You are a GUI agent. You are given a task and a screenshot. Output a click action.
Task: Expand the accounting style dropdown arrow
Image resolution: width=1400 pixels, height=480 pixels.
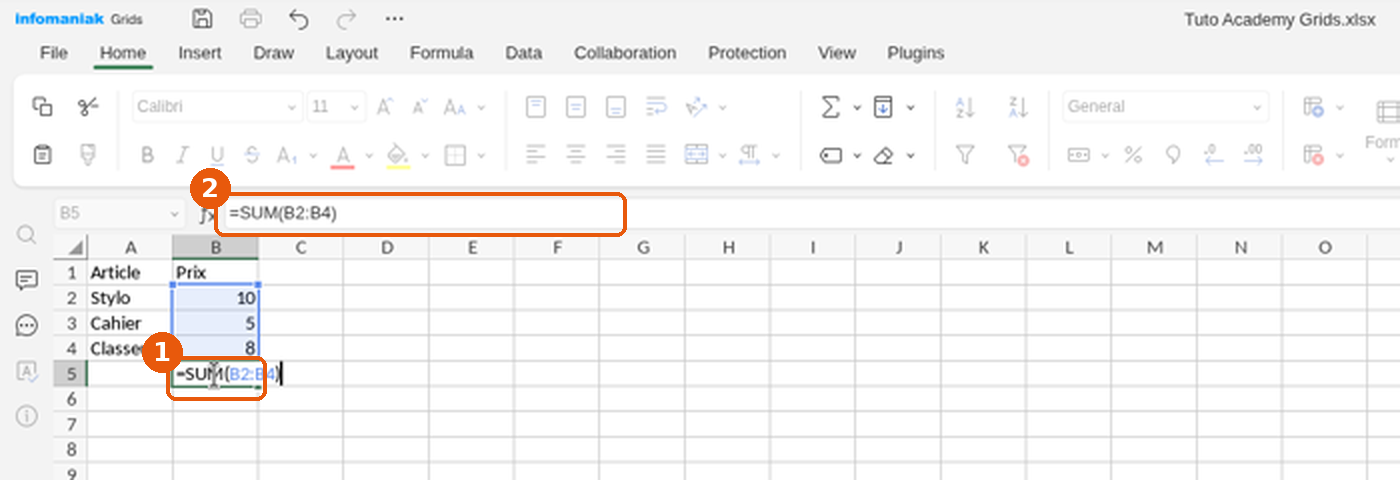[1105, 156]
